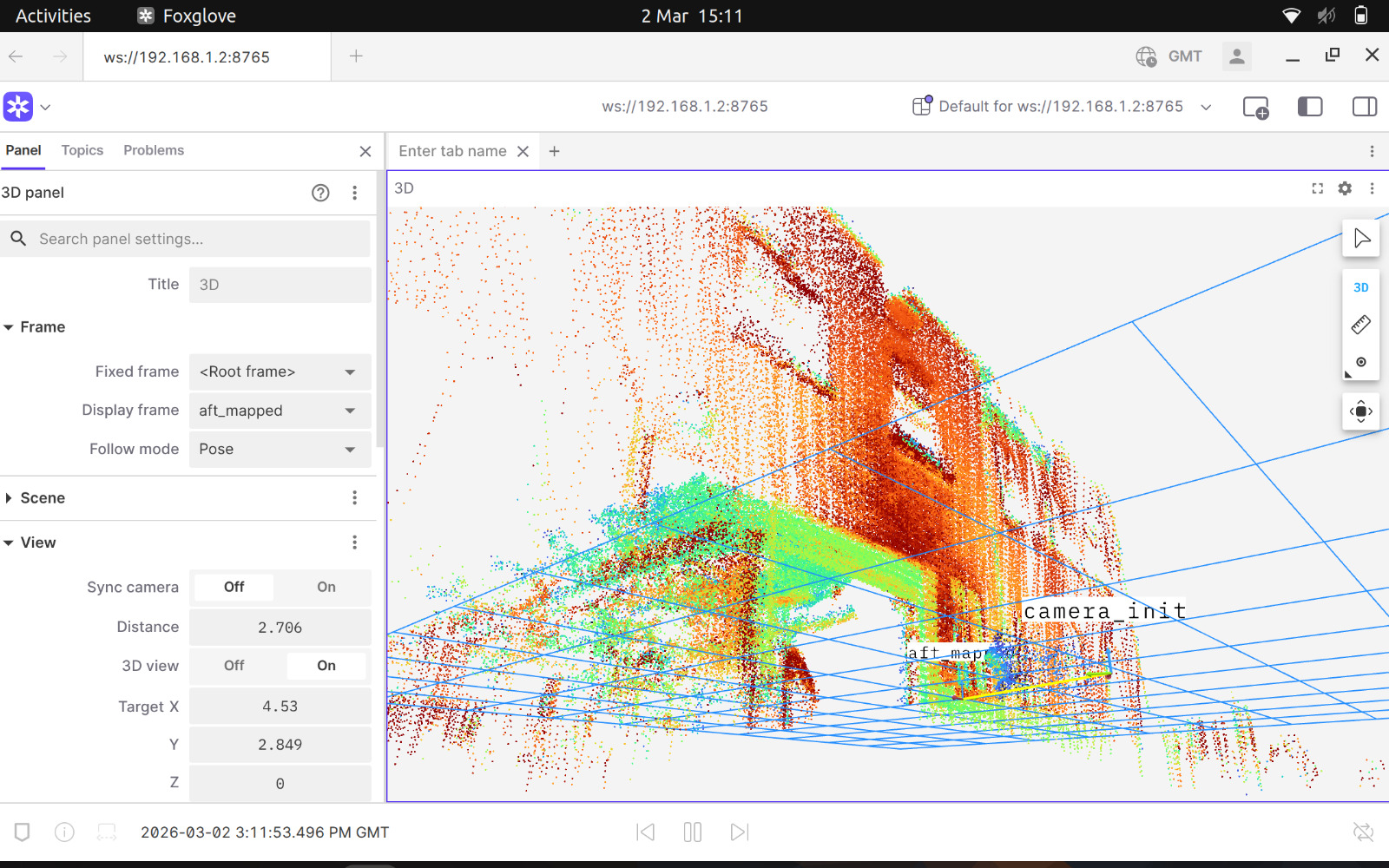Image resolution: width=1389 pixels, height=868 pixels.
Task: Open the data source info icon
Action: (x=64, y=832)
